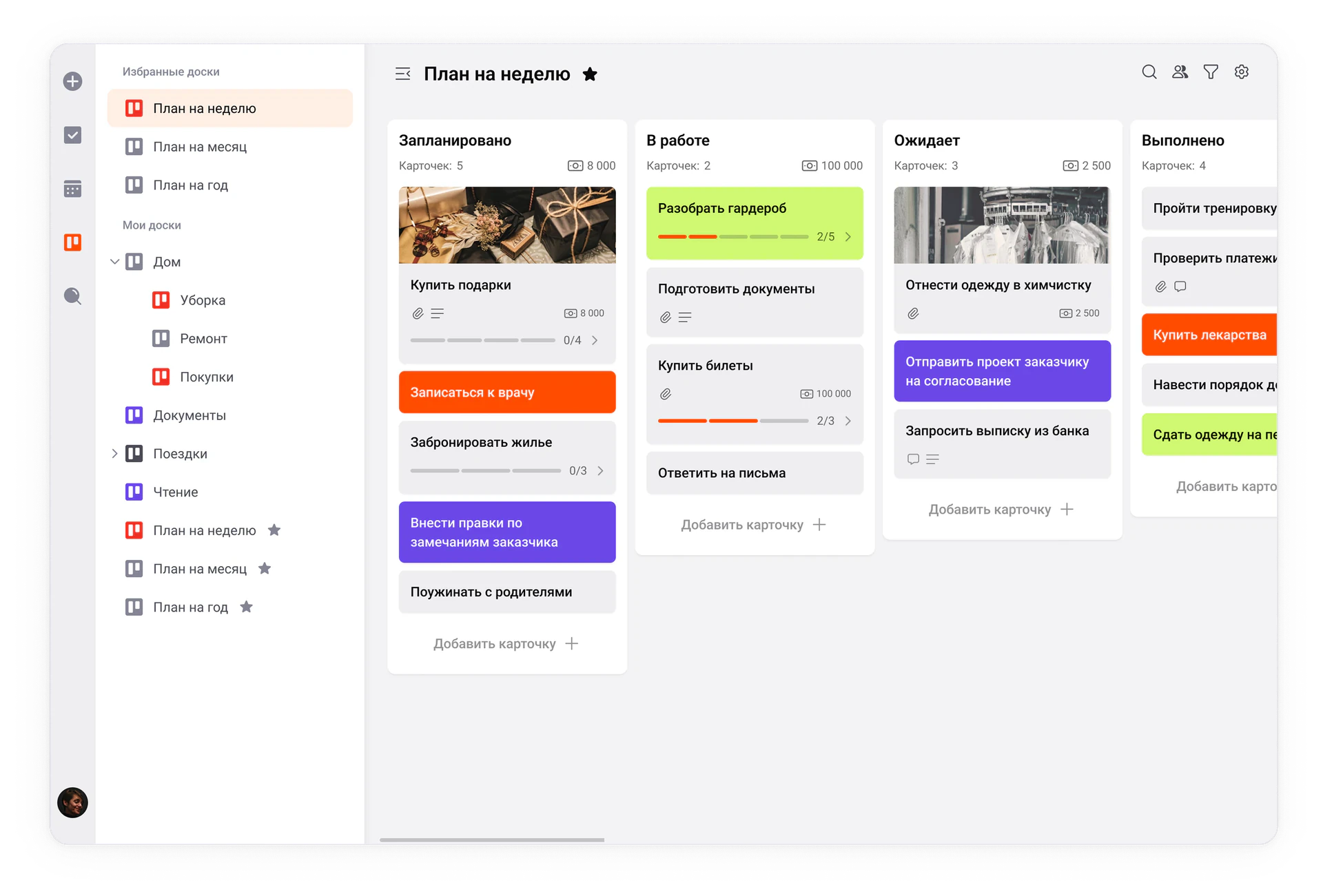Open board settings gear icon
The width and height of the screenshot is (1323, 896).
click(x=1242, y=72)
